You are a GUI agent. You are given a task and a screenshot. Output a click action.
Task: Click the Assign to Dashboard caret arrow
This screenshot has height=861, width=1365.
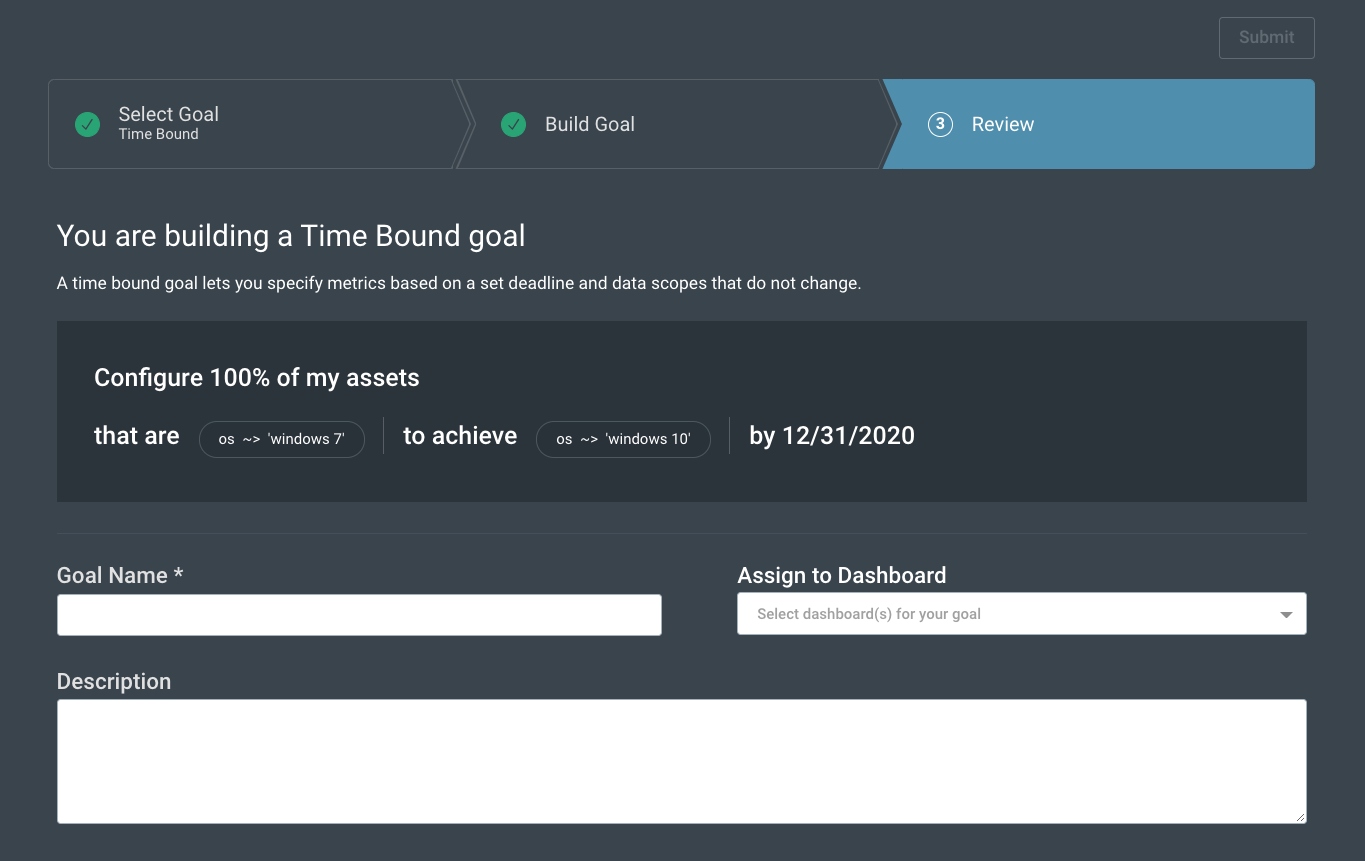pos(1286,615)
